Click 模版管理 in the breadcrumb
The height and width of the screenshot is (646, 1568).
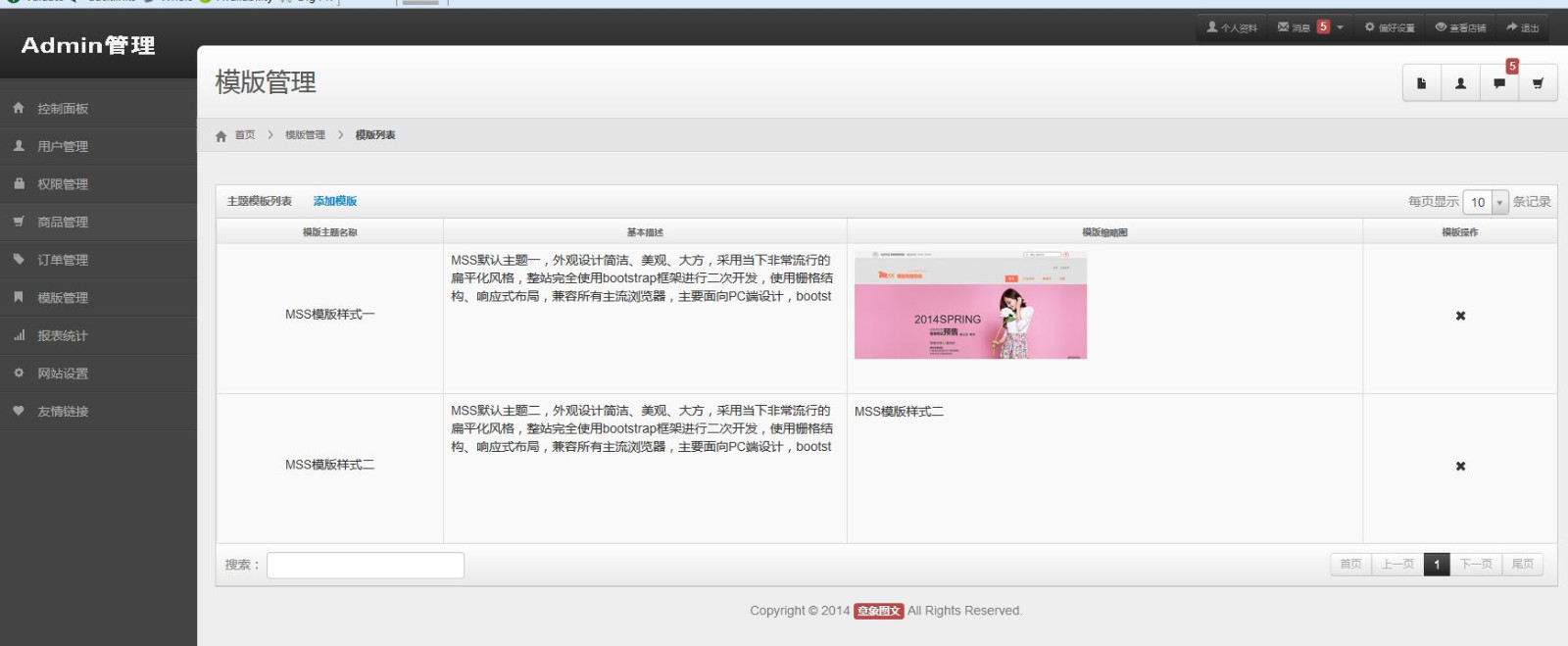tap(305, 135)
